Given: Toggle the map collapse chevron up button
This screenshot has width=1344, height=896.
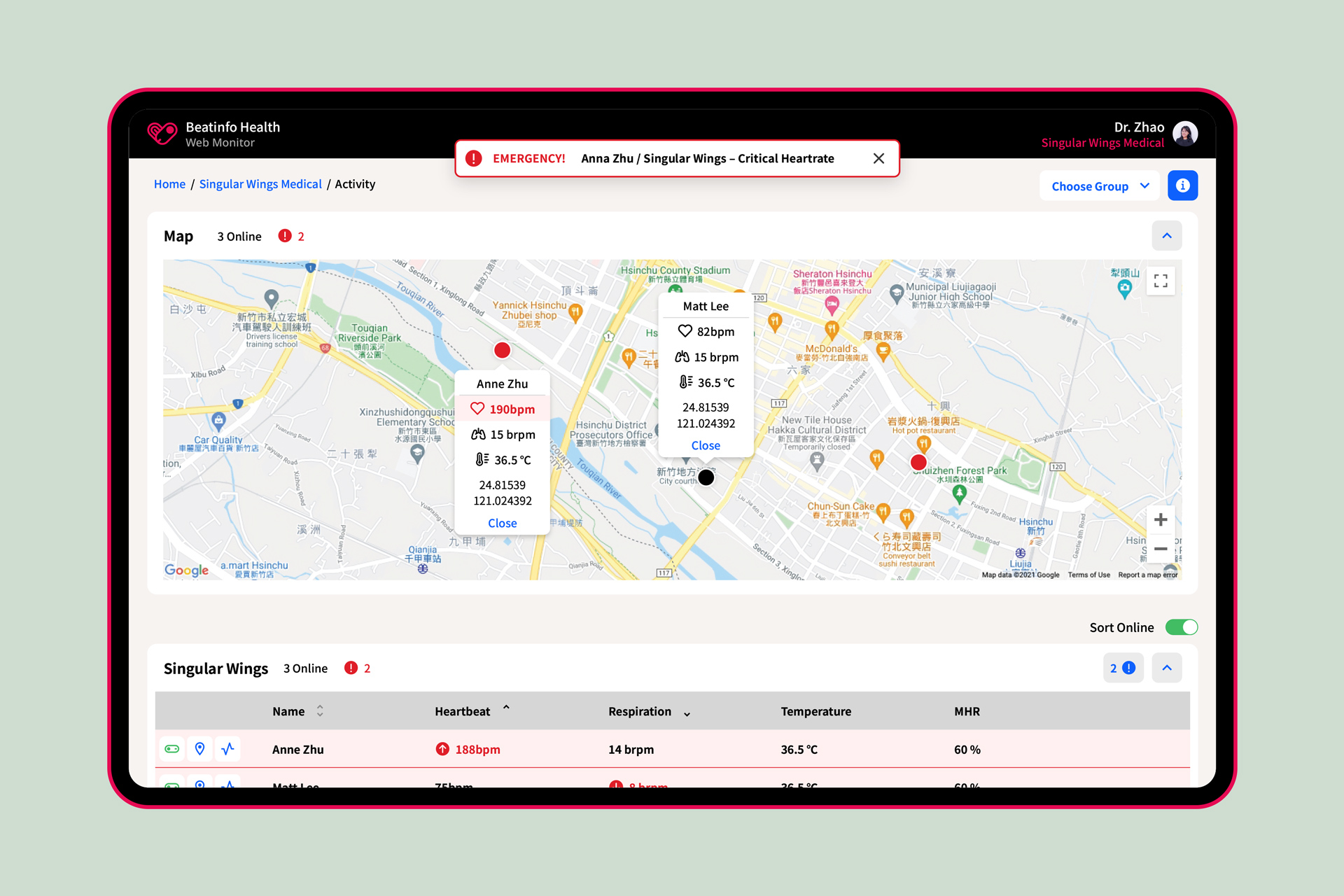Looking at the screenshot, I should [1167, 236].
